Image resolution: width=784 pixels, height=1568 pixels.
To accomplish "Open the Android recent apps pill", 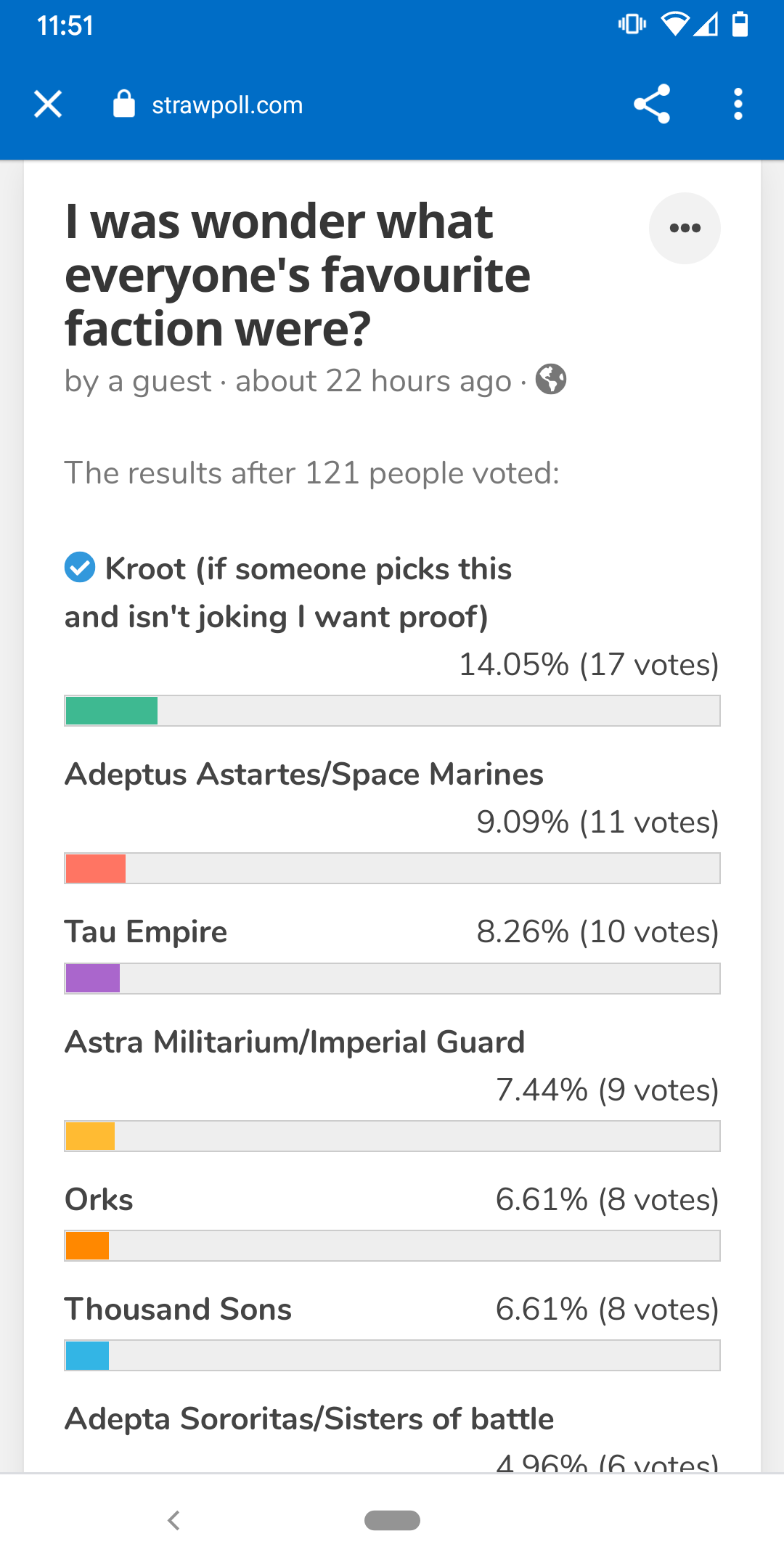I will pos(392,1520).
